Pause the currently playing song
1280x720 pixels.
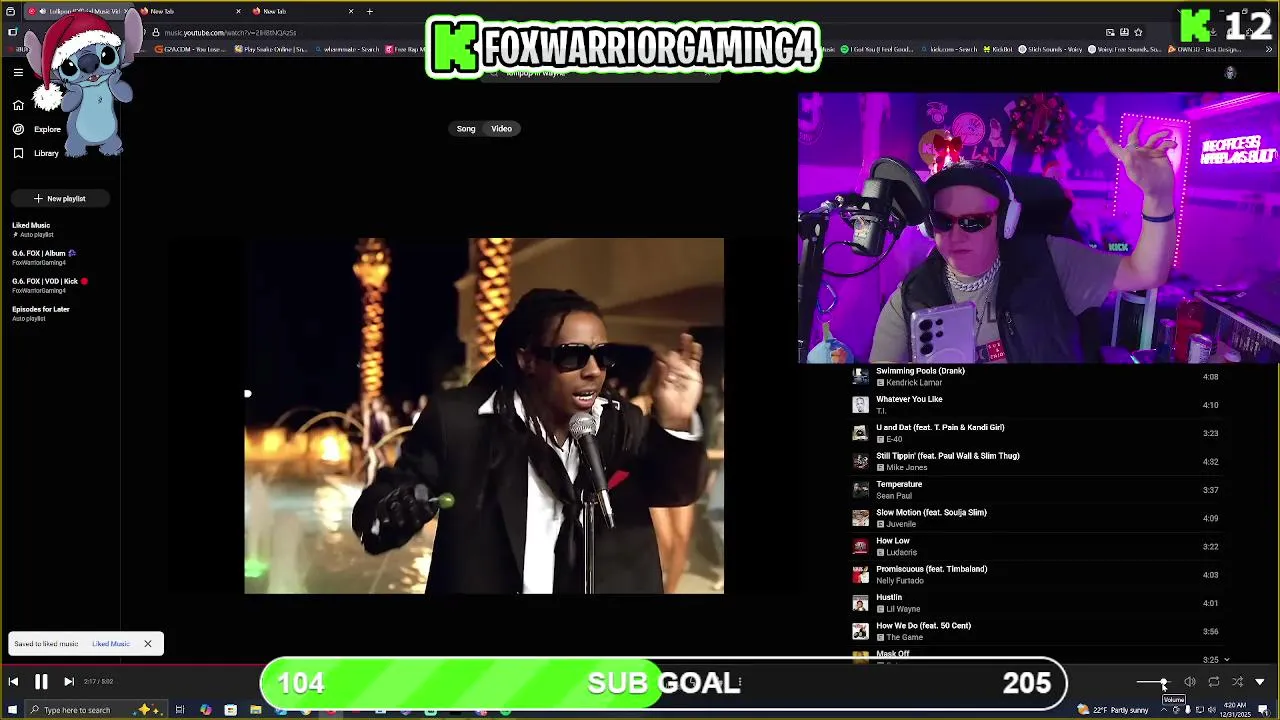(41, 682)
